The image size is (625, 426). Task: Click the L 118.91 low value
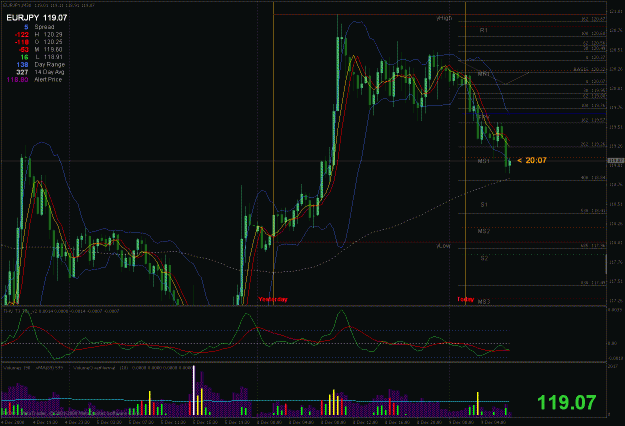(x=48, y=57)
